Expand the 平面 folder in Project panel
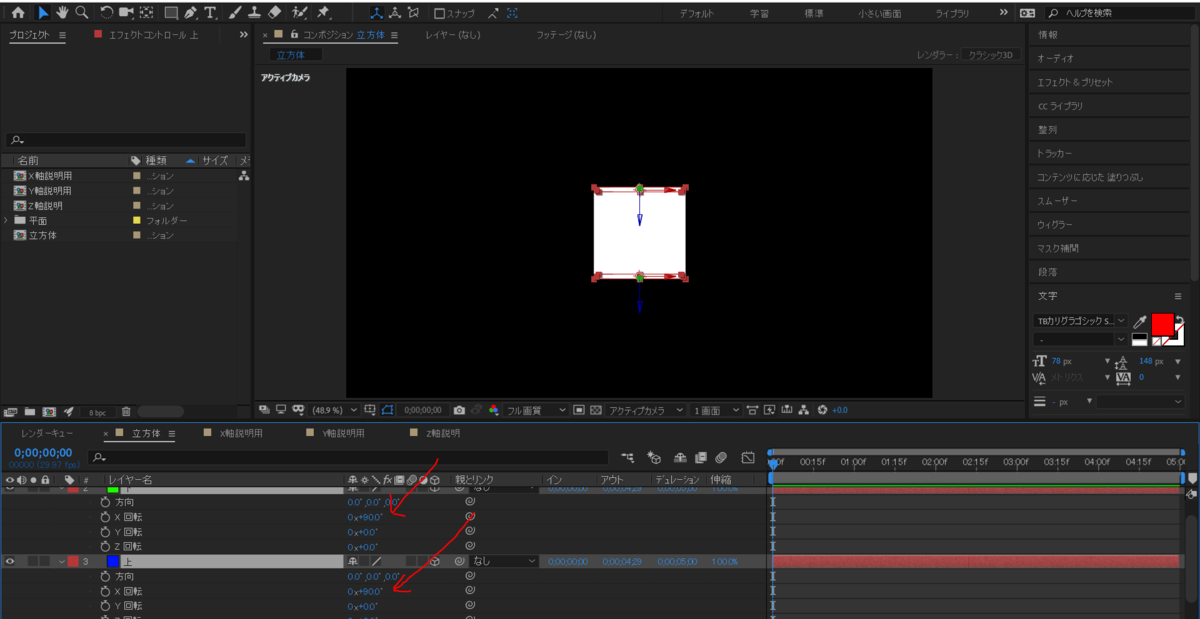The image size is (1200, 619). (x=6, y=220)
